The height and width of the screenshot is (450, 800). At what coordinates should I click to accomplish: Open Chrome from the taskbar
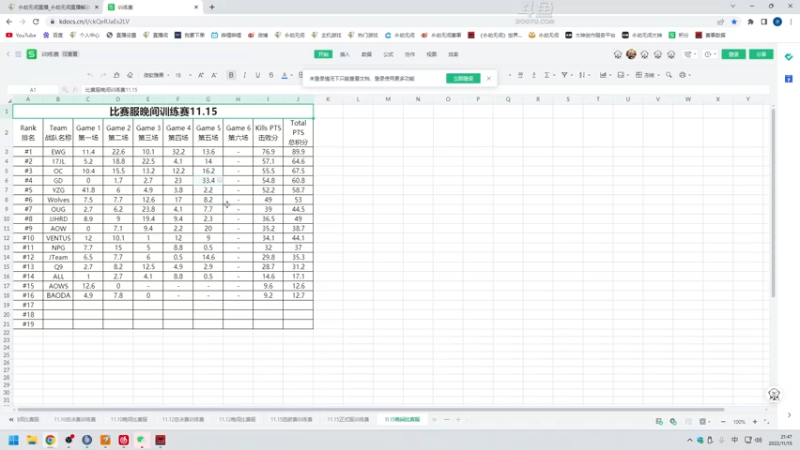click(x=50, y=440)
